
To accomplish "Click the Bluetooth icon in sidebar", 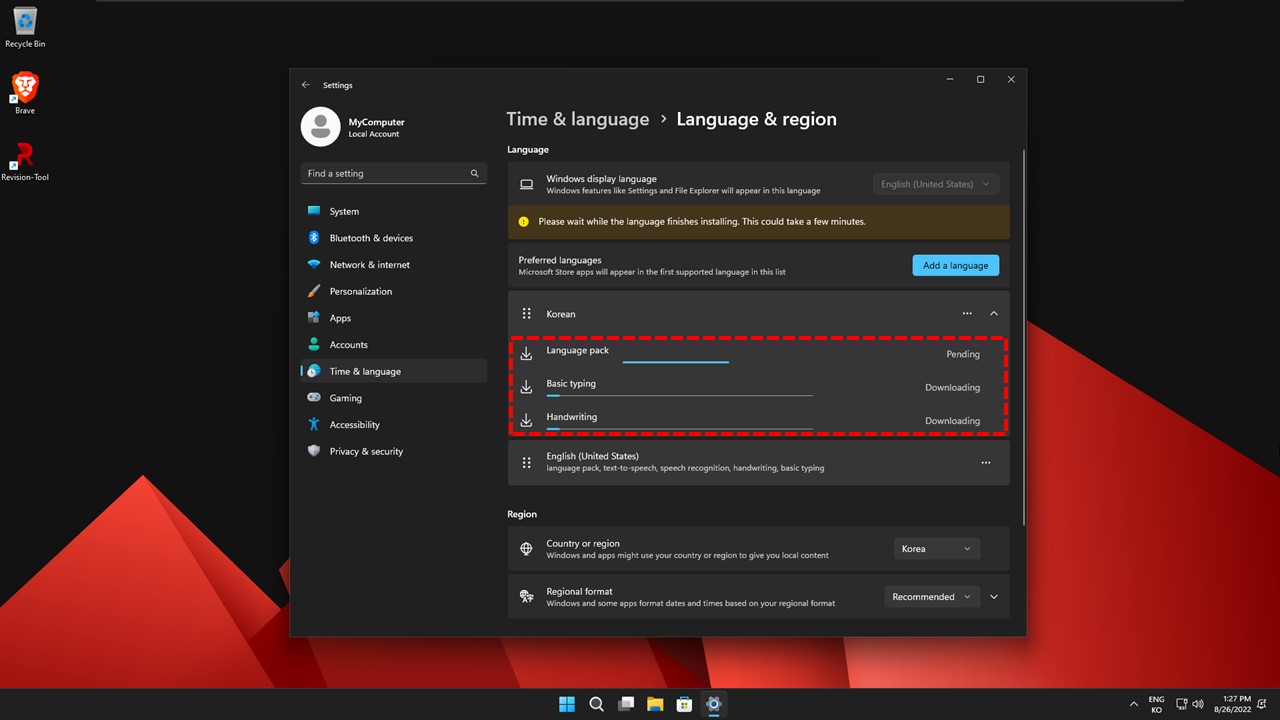I will [x=314, y=238].
